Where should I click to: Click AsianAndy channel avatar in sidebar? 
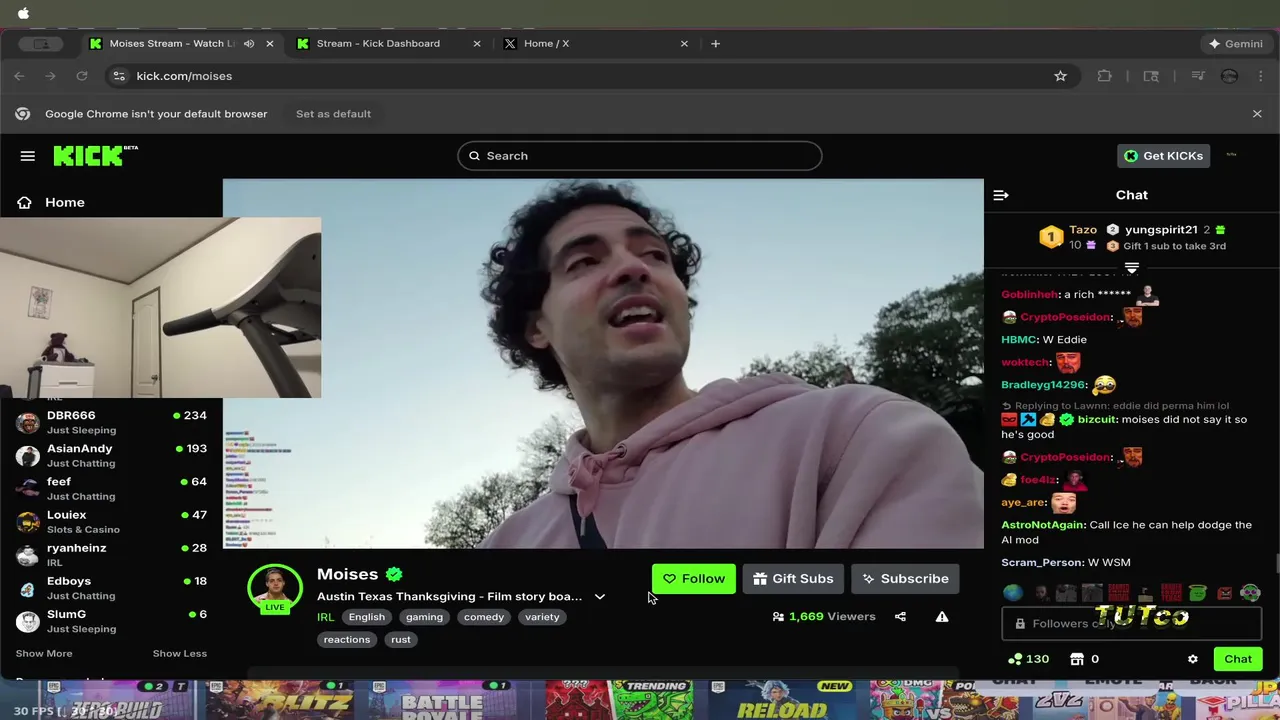(28, 455)
